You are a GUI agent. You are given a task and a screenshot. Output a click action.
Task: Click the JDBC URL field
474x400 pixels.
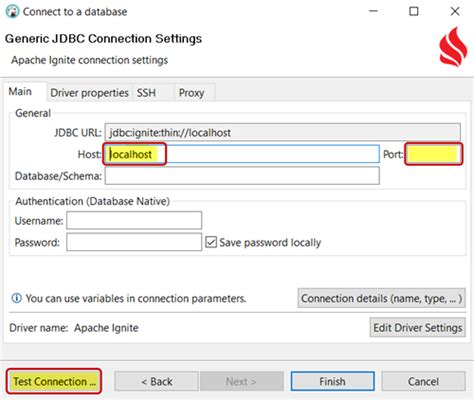(x=283, y=132)
